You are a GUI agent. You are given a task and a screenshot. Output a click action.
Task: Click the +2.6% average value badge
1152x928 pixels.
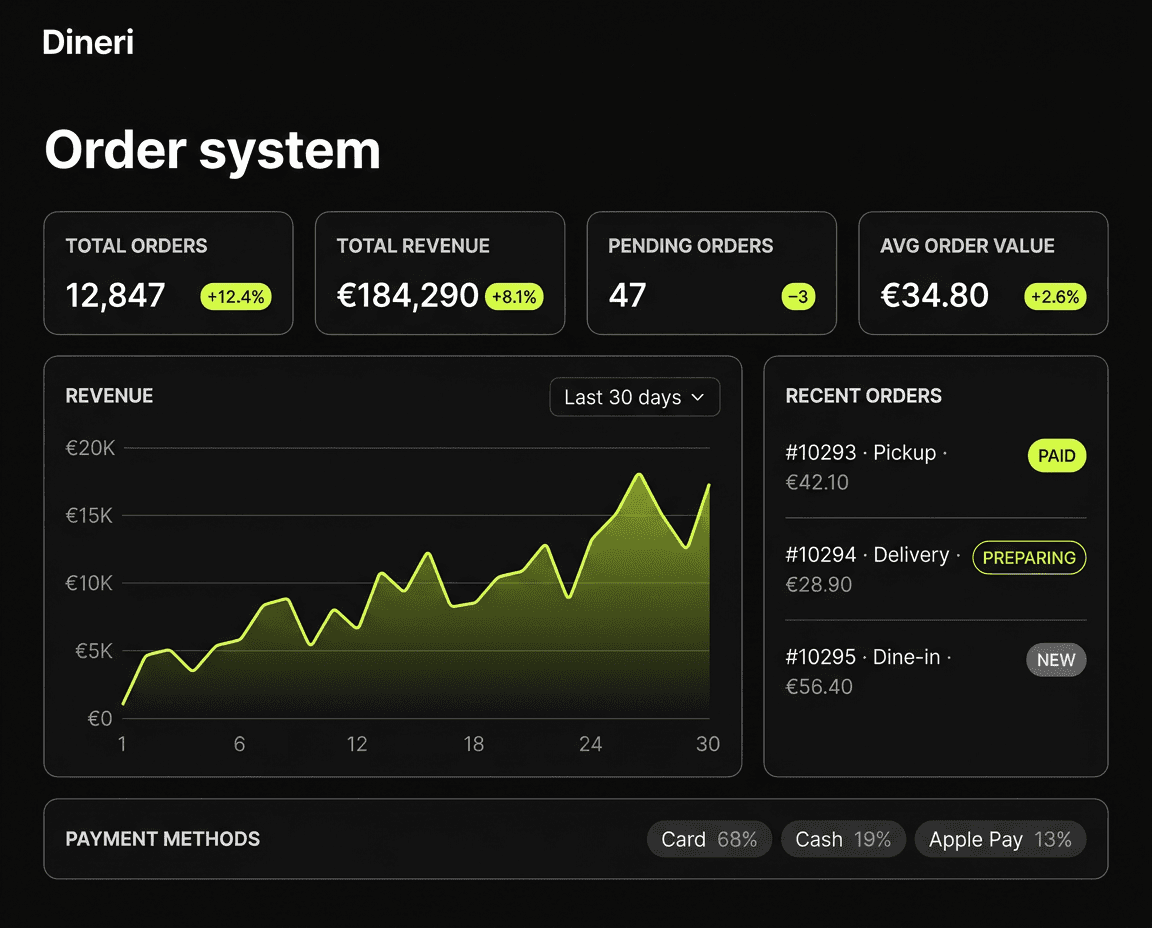coord(1055,297)
